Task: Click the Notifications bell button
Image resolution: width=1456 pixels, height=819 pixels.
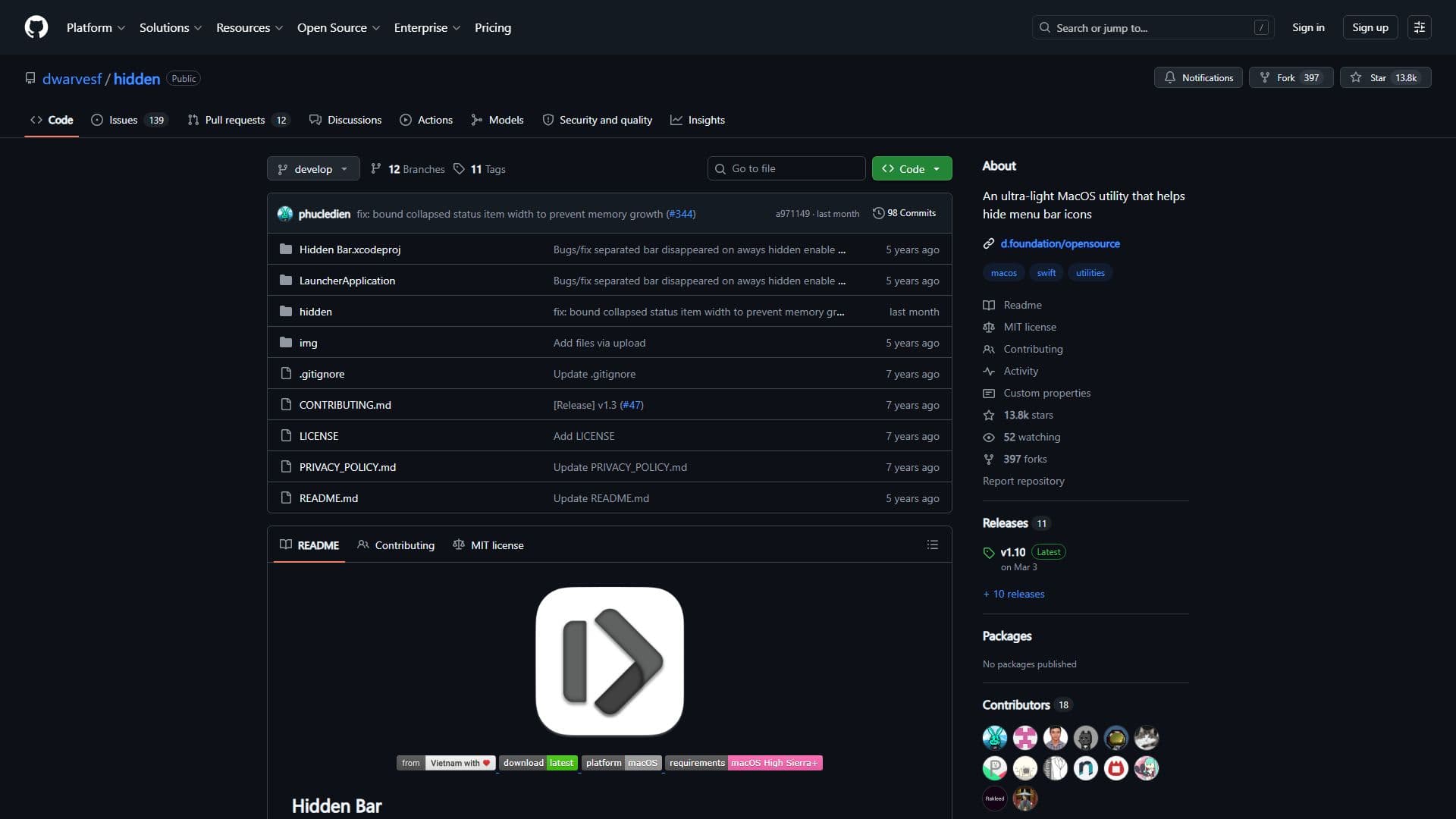Action: point(1198,77)
